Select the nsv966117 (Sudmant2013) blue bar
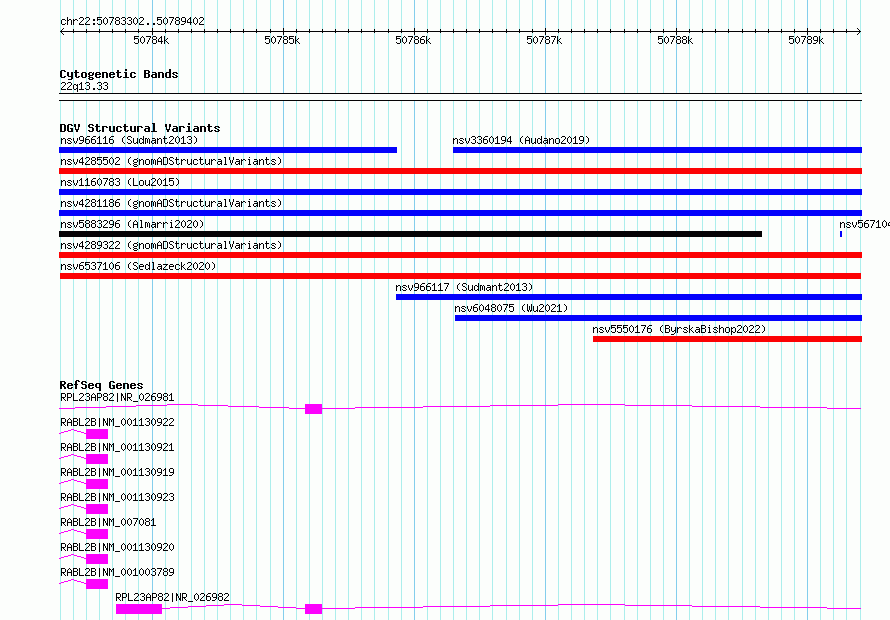The image size is (890, 620). [x=629, y=297]
